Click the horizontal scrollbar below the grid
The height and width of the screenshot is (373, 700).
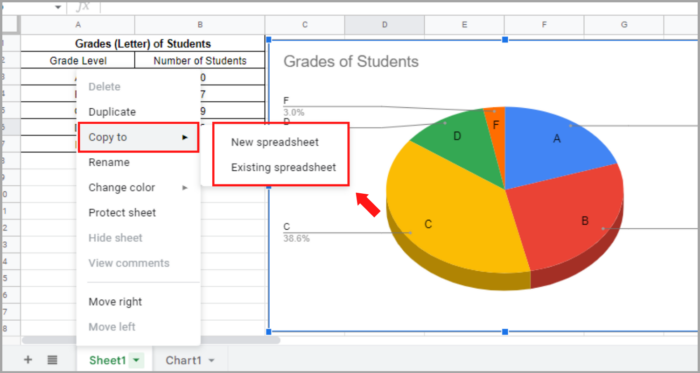(151, 340)
